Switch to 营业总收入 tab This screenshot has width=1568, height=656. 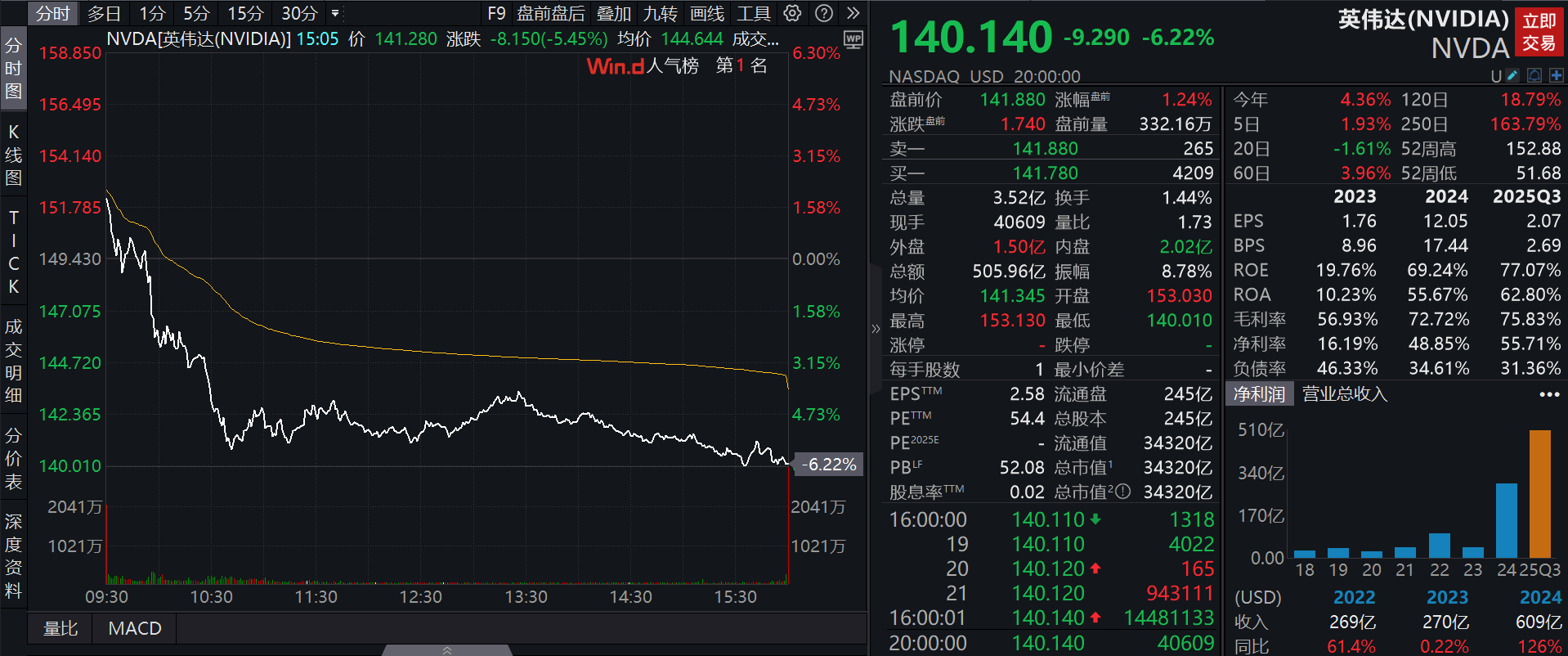click(x=1345, y=394)
